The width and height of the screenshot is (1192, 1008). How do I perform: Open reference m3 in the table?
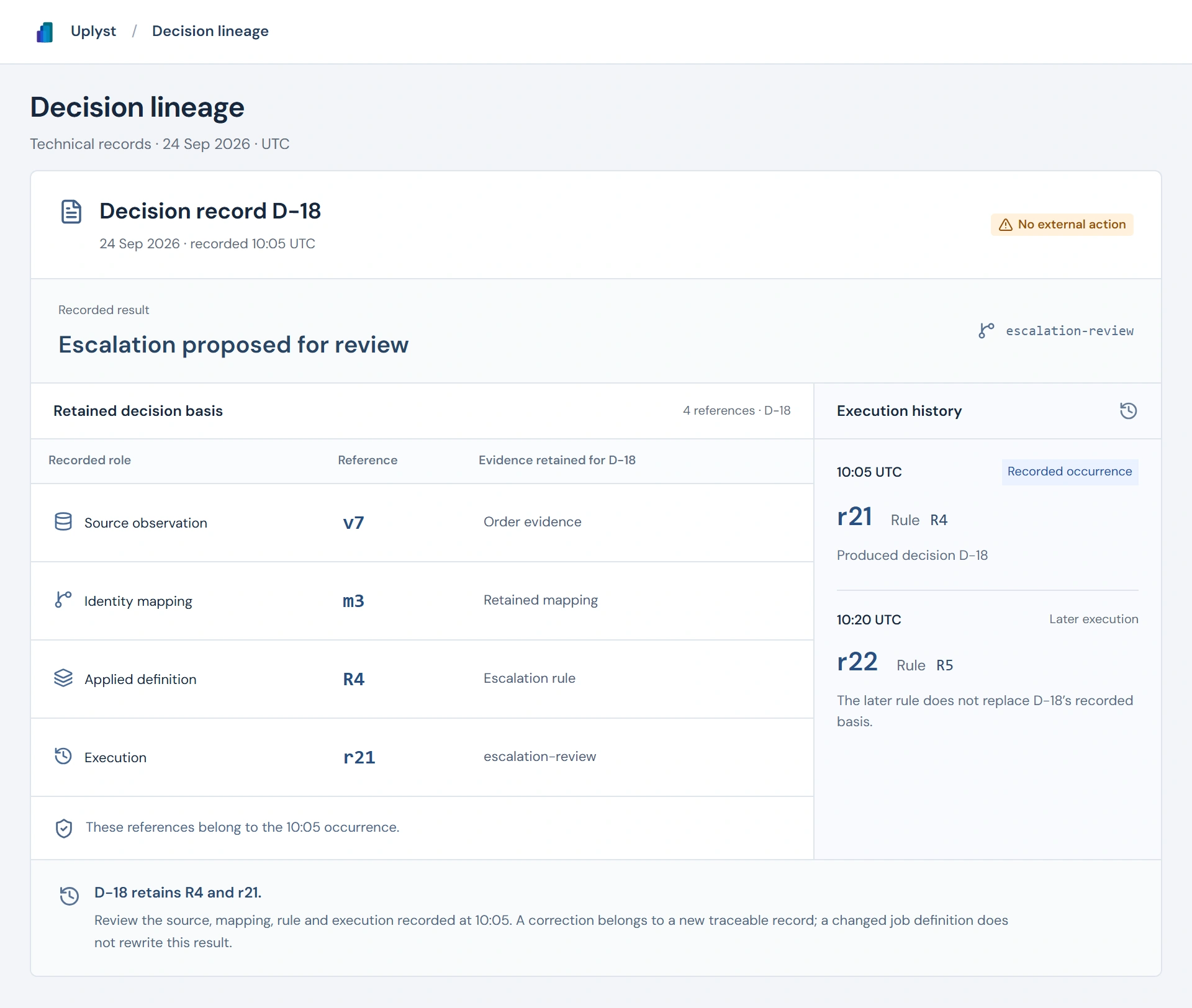[x=353, y=601]
